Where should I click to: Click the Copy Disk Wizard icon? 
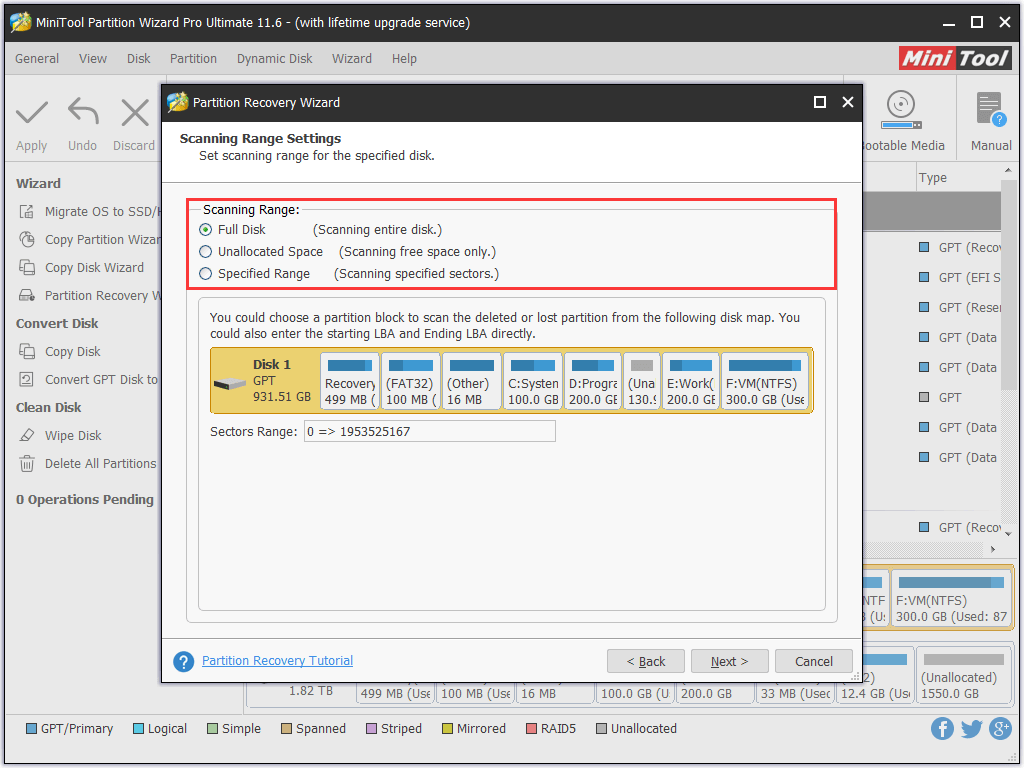click(27, 268)
